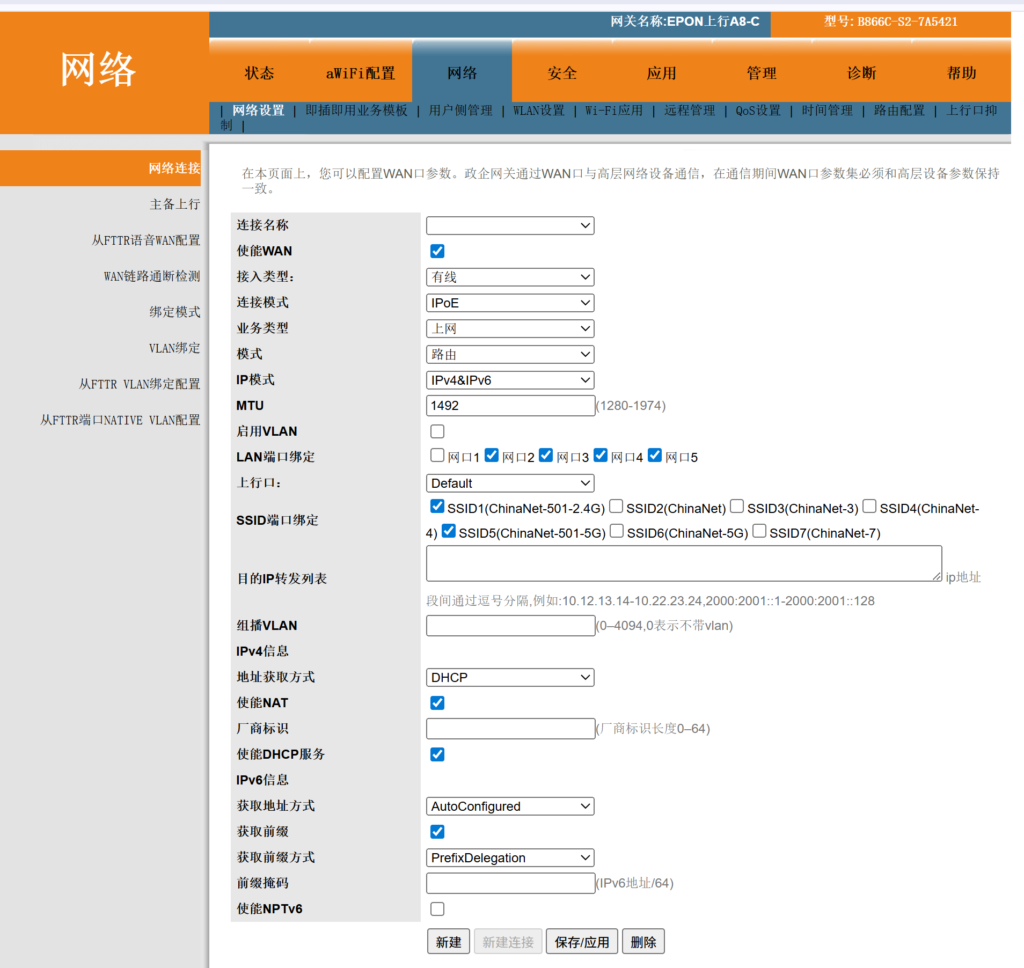The image size is (1024, 968).
Task: Expand the IP模式 IPv4&IPv6 dropdown
Action: 510,380
